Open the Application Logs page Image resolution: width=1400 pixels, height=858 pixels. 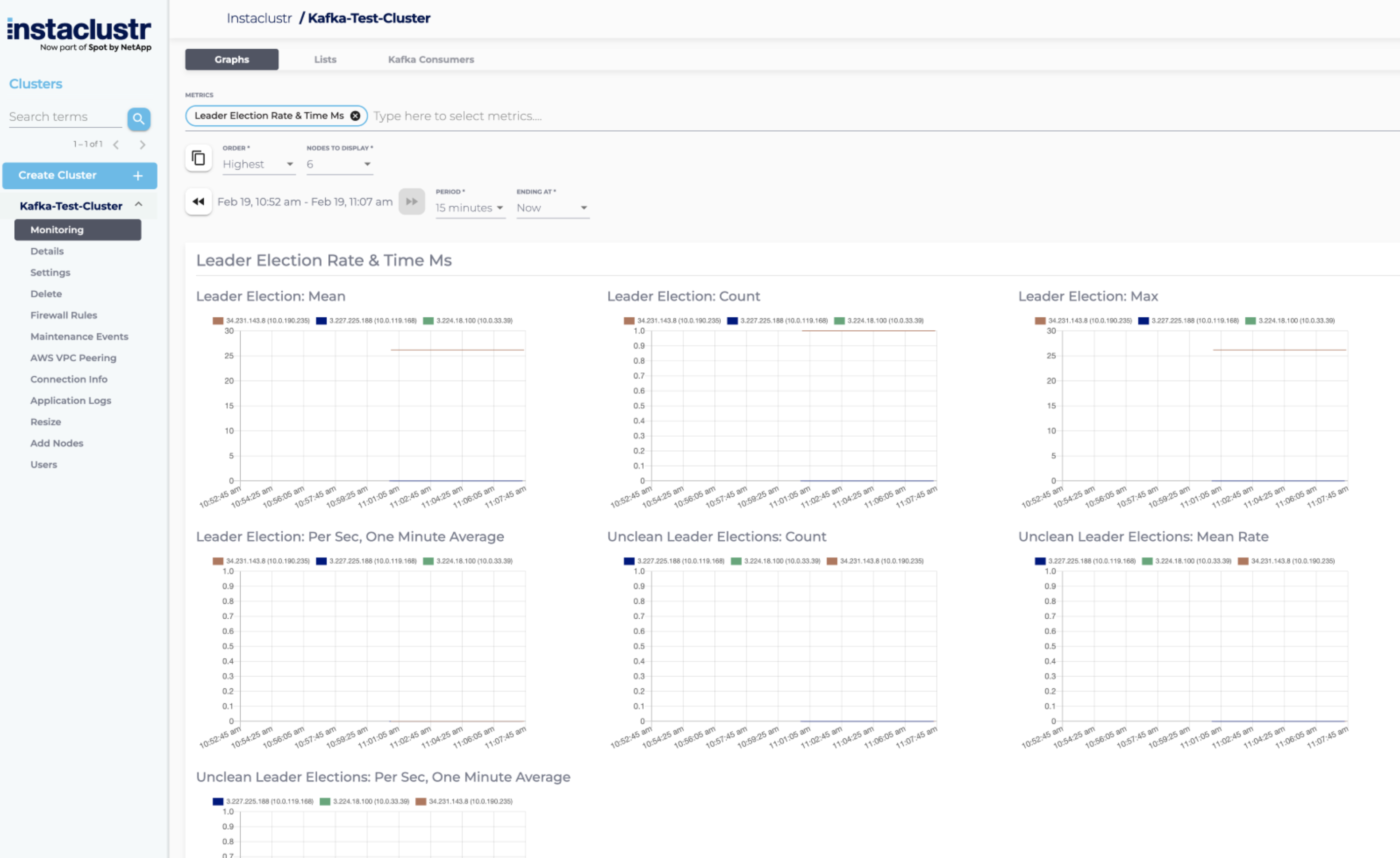pyautogui.click(x=70, y=401)
